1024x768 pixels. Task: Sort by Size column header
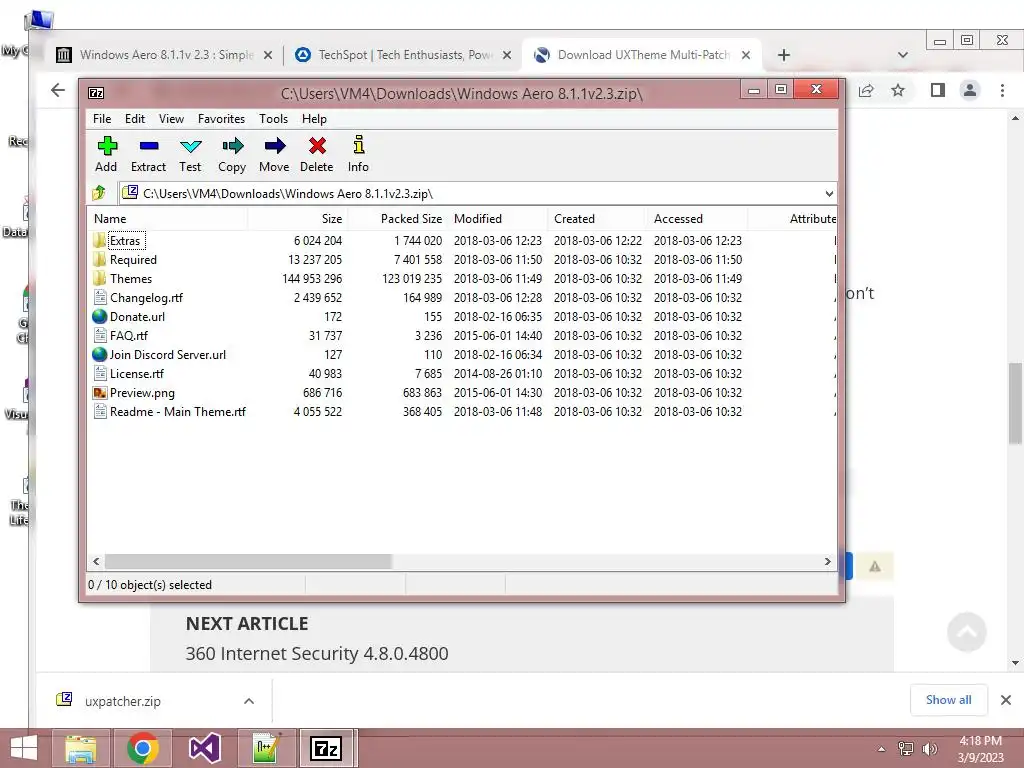(x=297, y=219)
